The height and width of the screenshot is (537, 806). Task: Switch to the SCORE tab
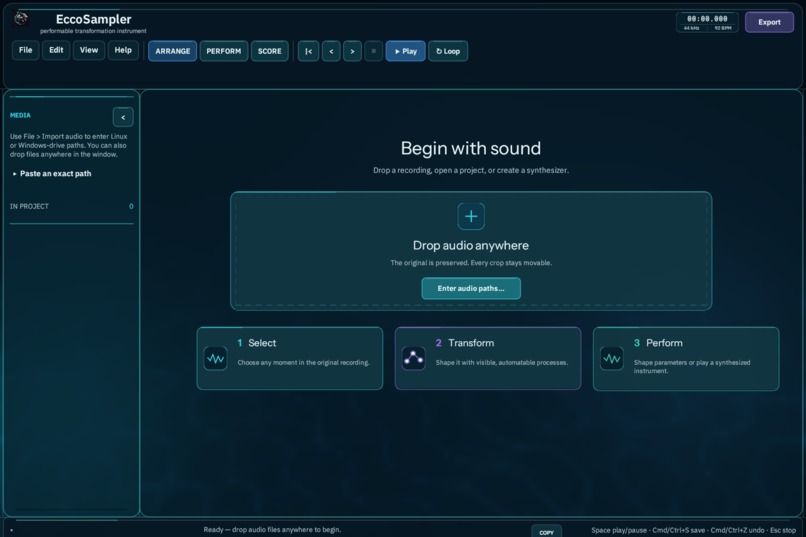click(x=270, y=51)
